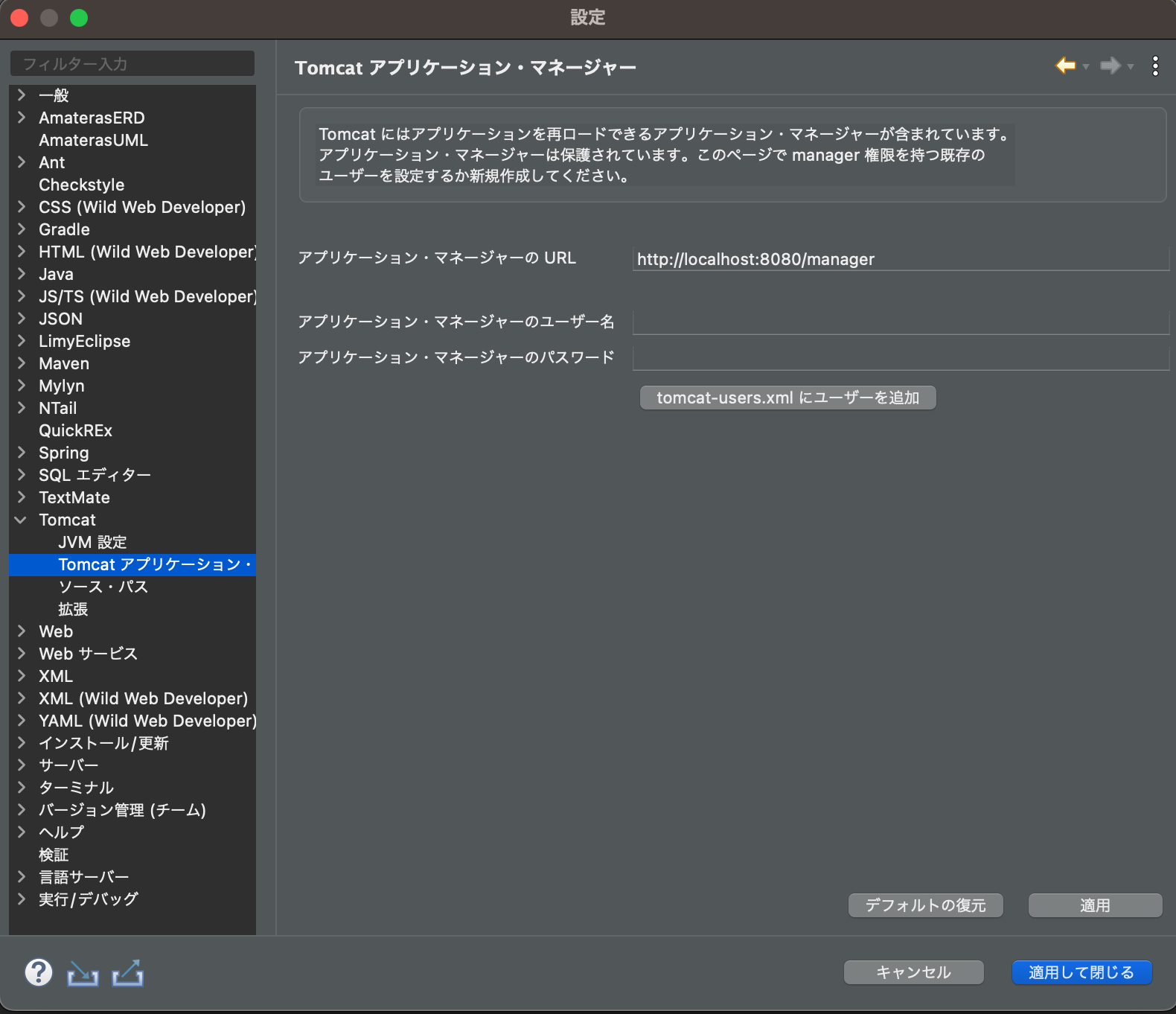Select LimyEclipse in the tree

[84, 341]
